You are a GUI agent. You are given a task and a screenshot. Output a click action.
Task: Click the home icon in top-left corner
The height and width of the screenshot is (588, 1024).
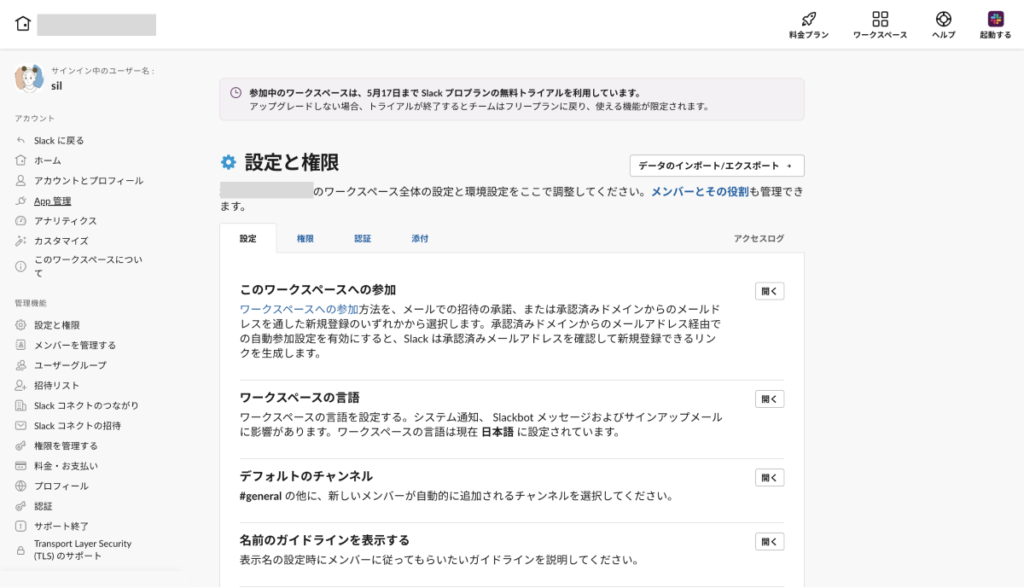(x=23, y=24)
